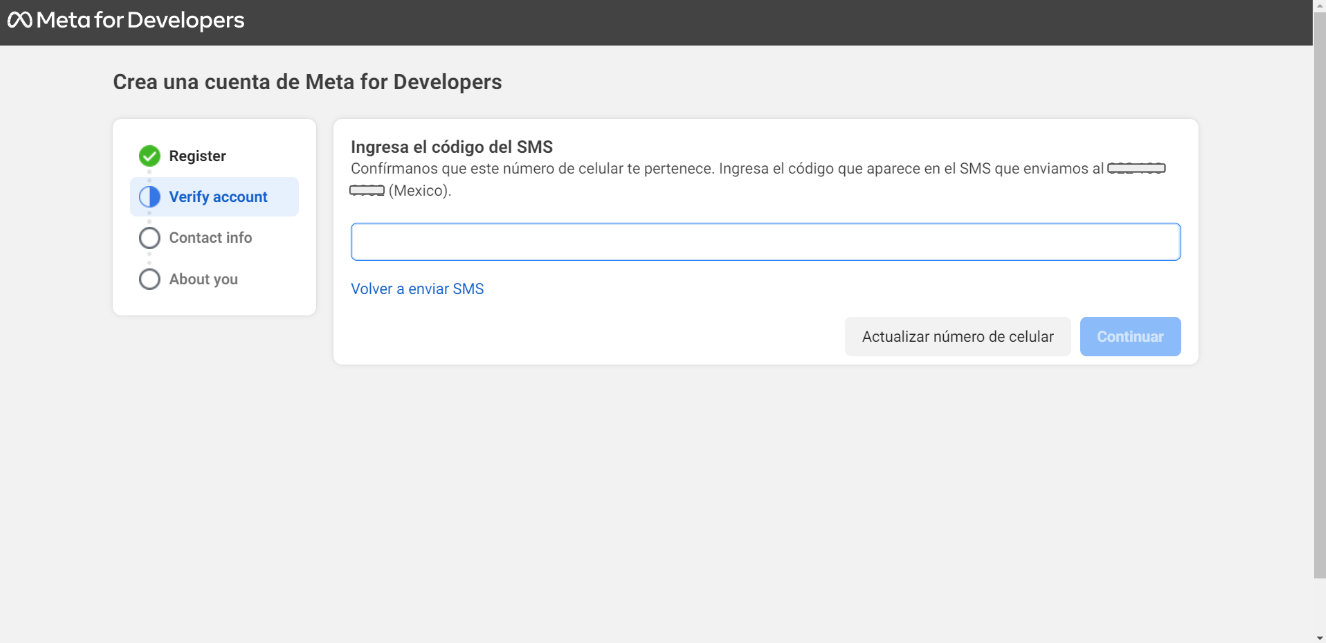Click the scrollbar down arrow
The width and height of the screenshot is (1326, 643).
point(1319,636)
